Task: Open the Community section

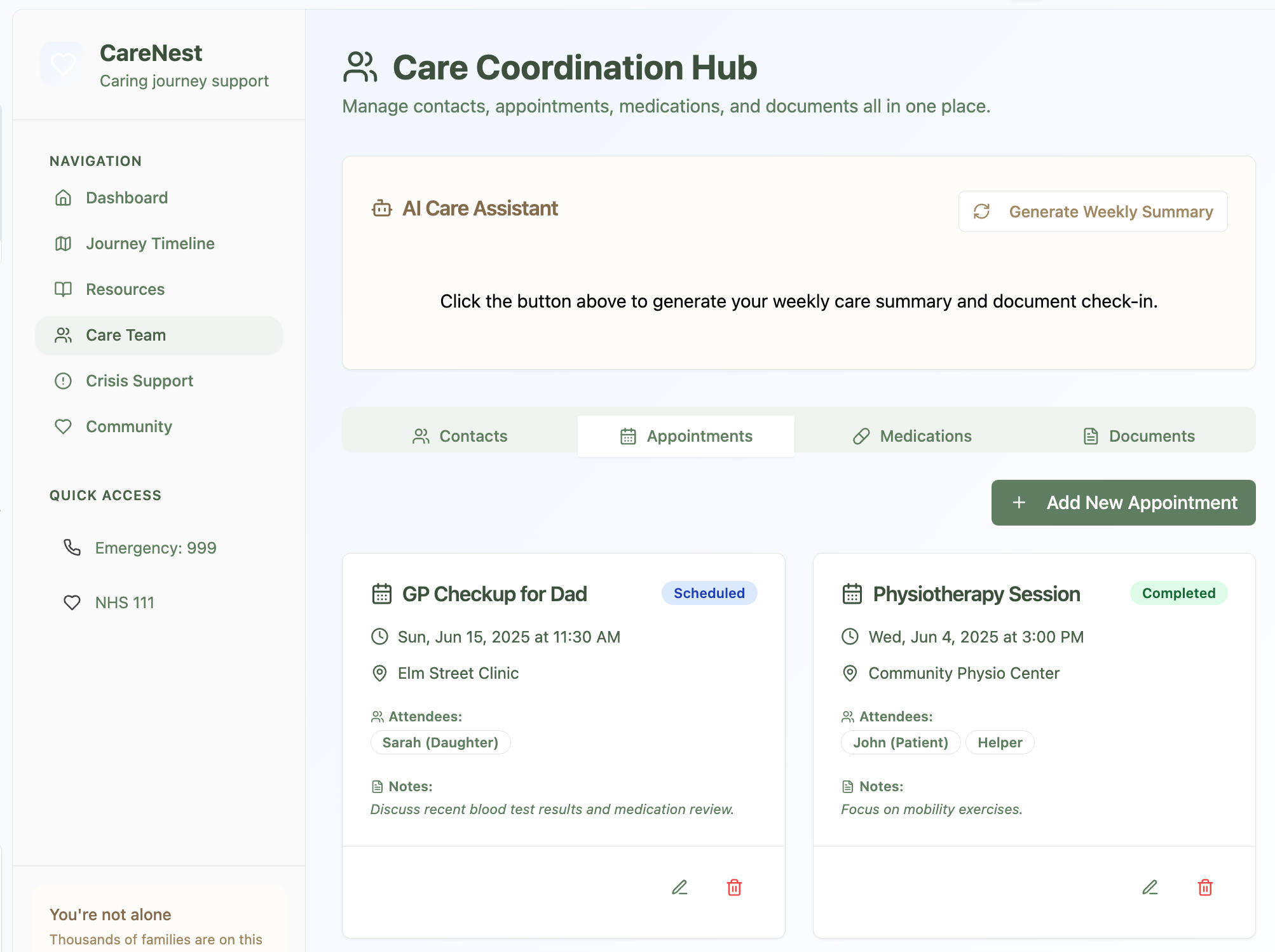Action: click(x=129, y=426)
